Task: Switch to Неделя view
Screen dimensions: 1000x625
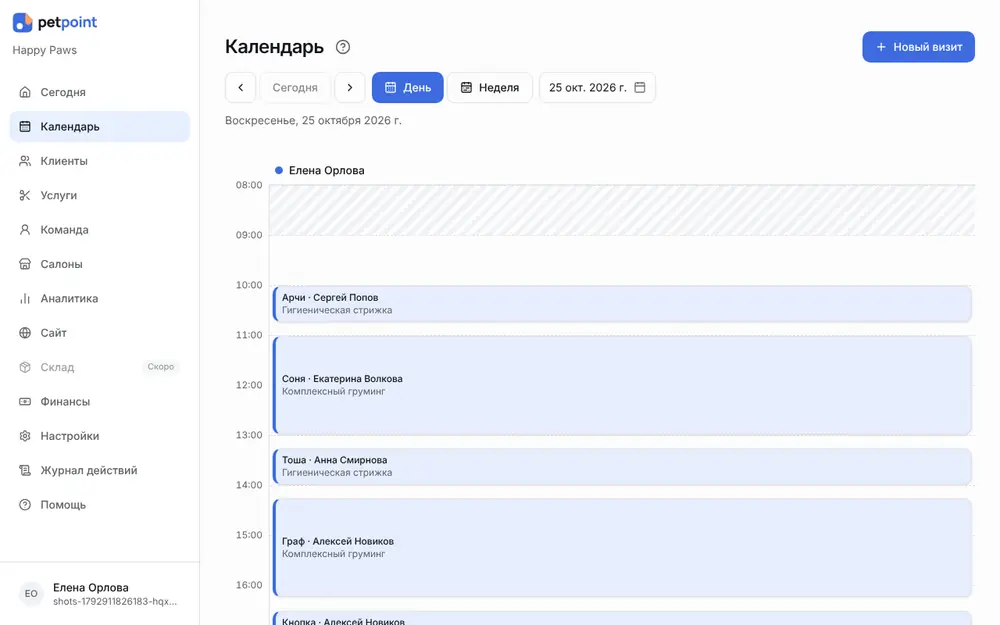Action: 490,87
